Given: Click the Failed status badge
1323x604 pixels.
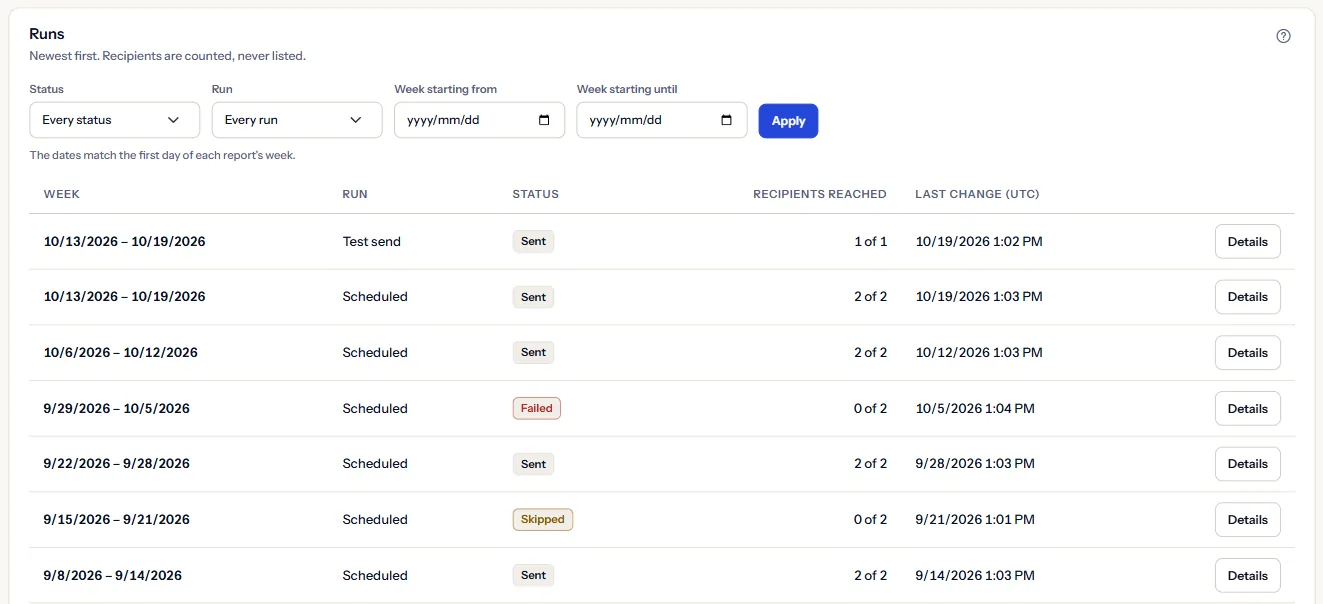Looking at the screenshot, I should (537, 408).
